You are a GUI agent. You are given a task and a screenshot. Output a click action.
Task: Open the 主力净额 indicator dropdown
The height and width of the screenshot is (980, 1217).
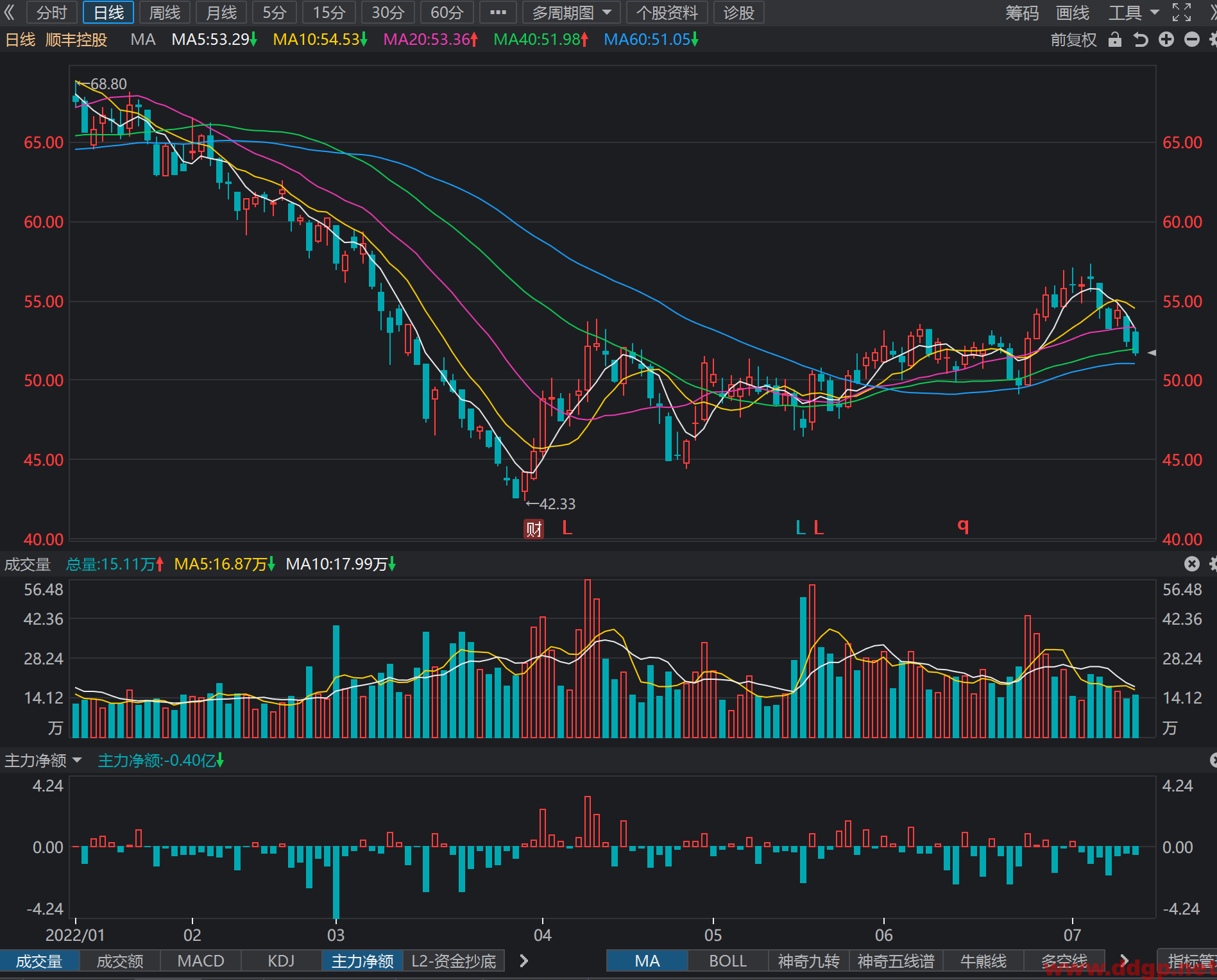tap(44, 761)
